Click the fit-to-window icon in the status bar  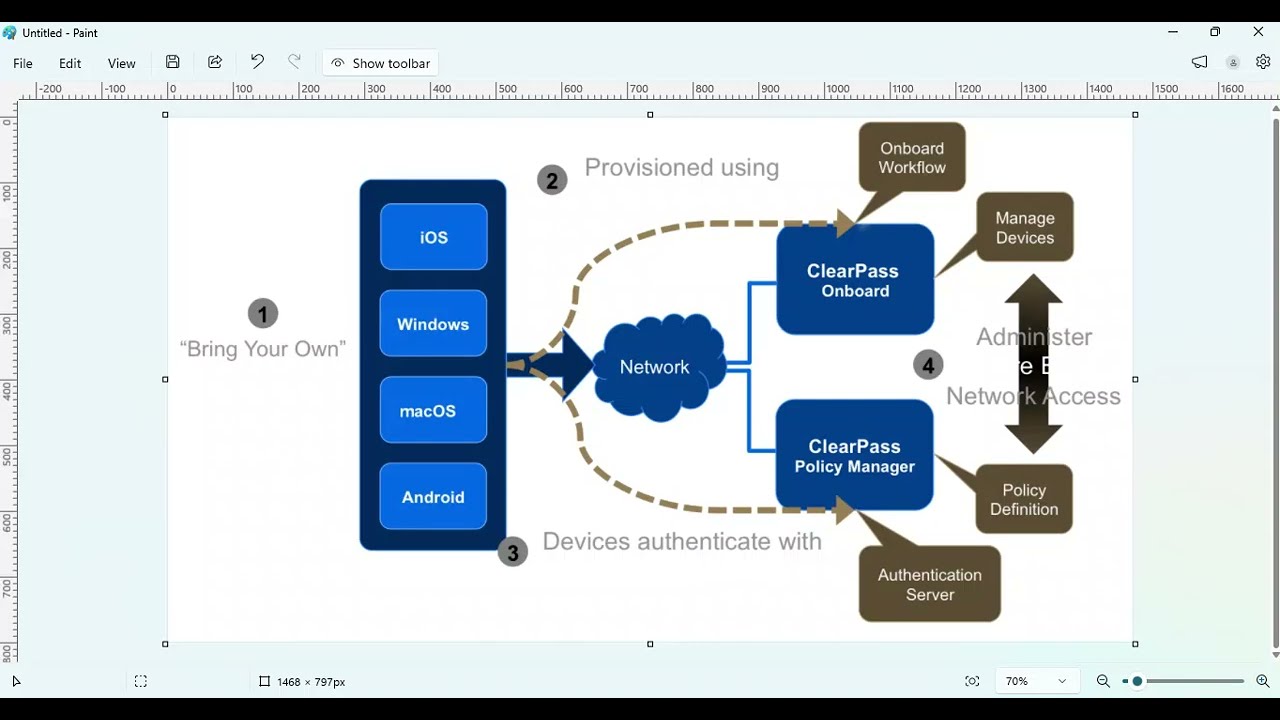[x=972, y=681]
